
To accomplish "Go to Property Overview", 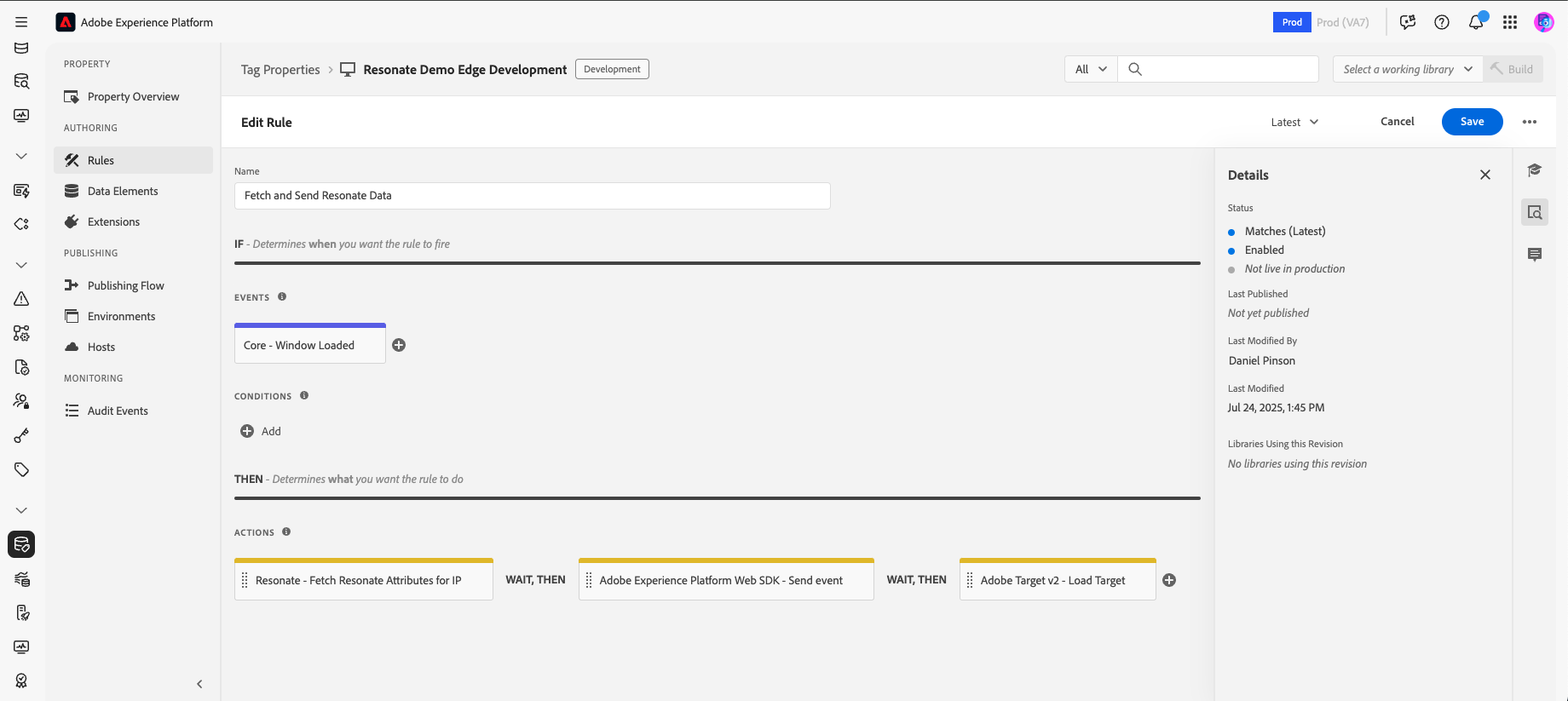I will [x=133, y=96].
